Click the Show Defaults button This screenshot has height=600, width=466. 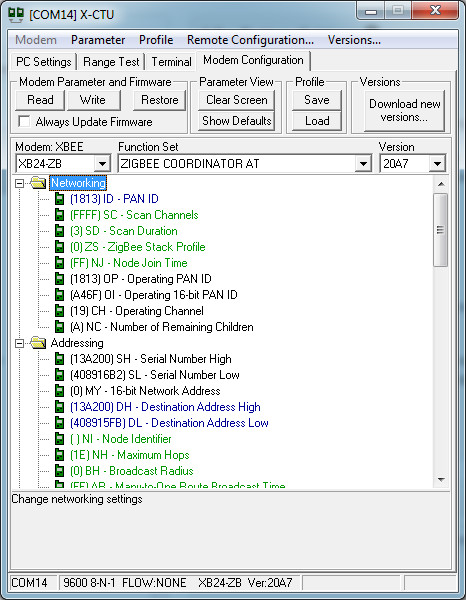tap(236, 121)
